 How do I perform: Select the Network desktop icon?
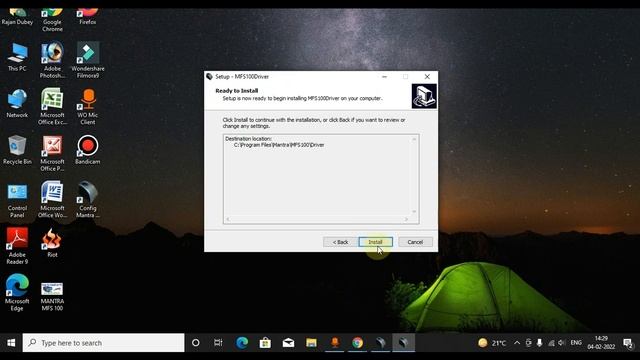click(x=17, y=104)
